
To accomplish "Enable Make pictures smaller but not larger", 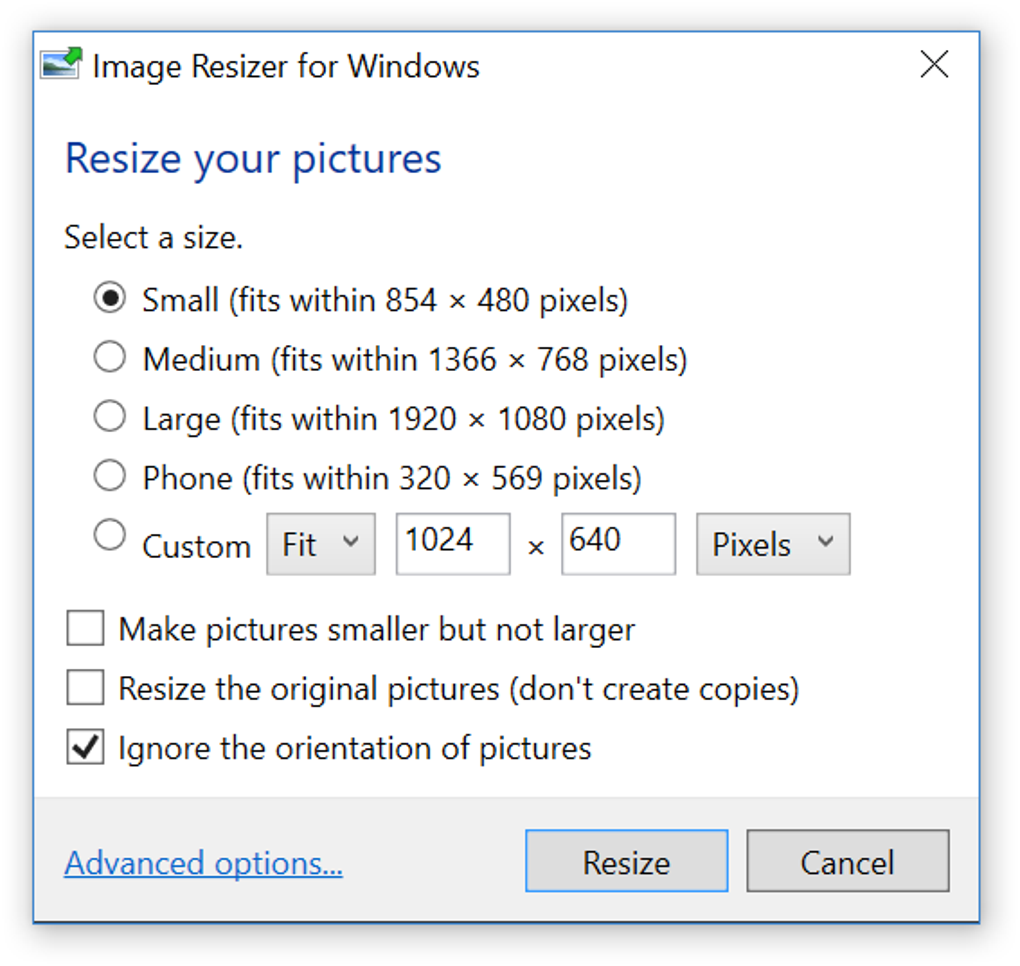I will [x=85, y=628].
